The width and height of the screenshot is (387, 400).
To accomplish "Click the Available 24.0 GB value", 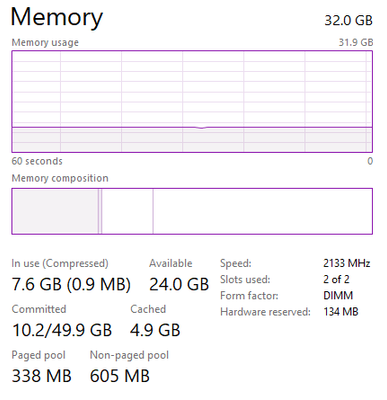I will pyautogui.click(x=179, y=284).
